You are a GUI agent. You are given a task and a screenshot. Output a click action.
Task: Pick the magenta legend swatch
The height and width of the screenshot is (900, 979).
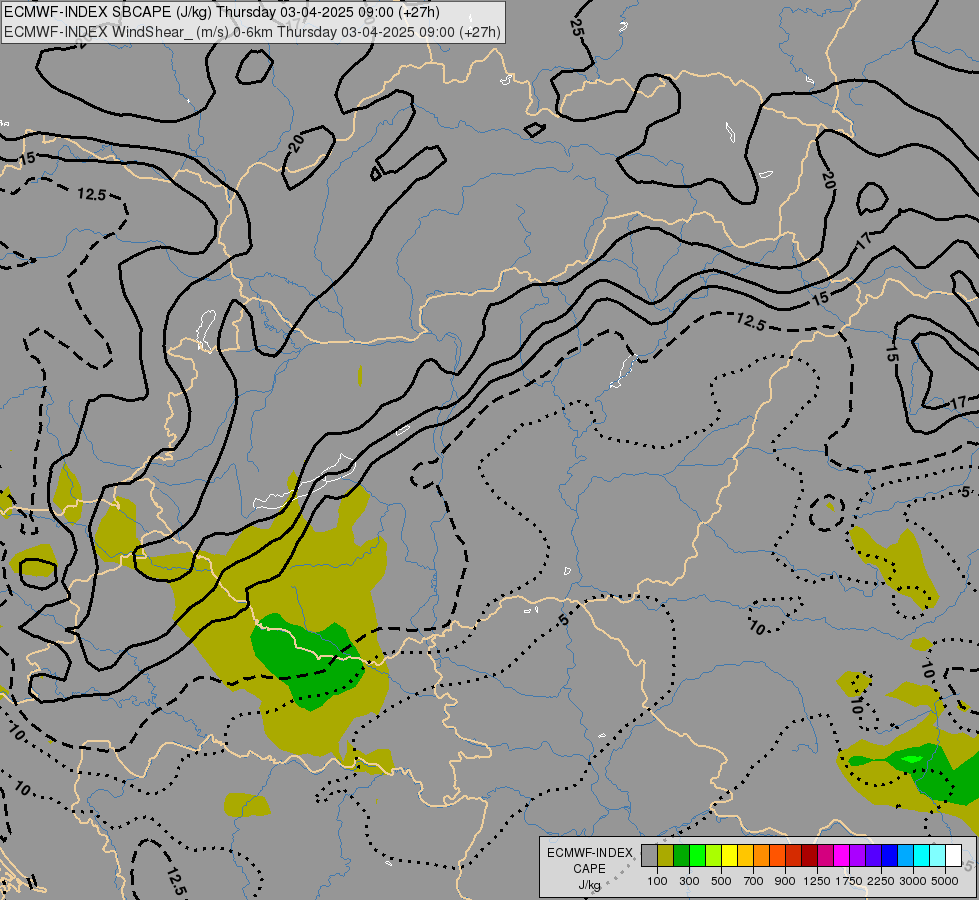pyautogui.click(x=841, y=855)
